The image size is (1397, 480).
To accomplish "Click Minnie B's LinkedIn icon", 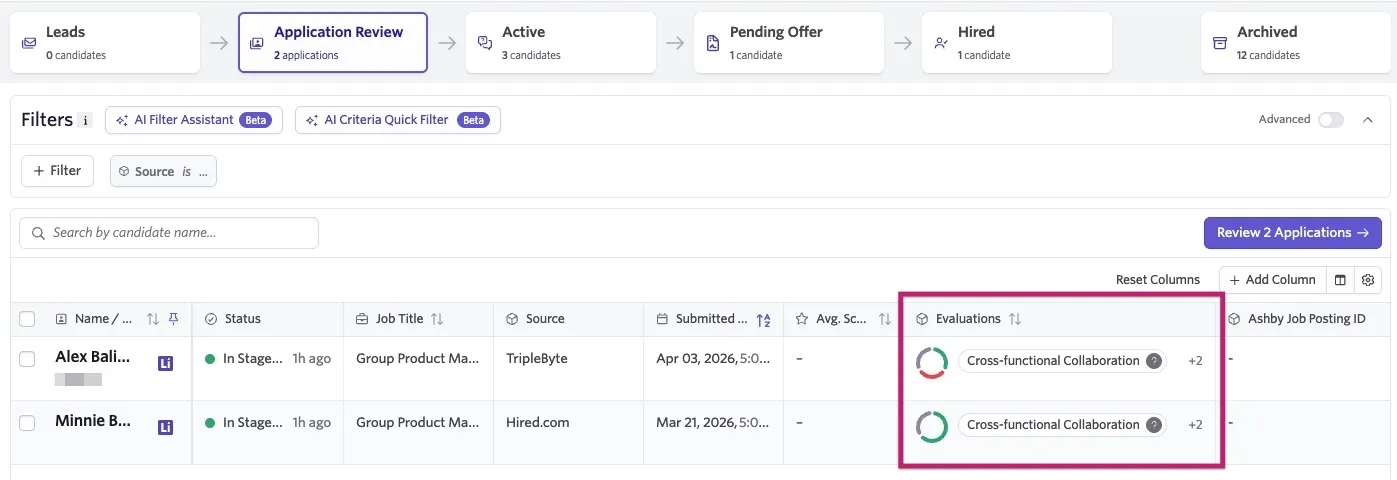I will tap(166, 427).
